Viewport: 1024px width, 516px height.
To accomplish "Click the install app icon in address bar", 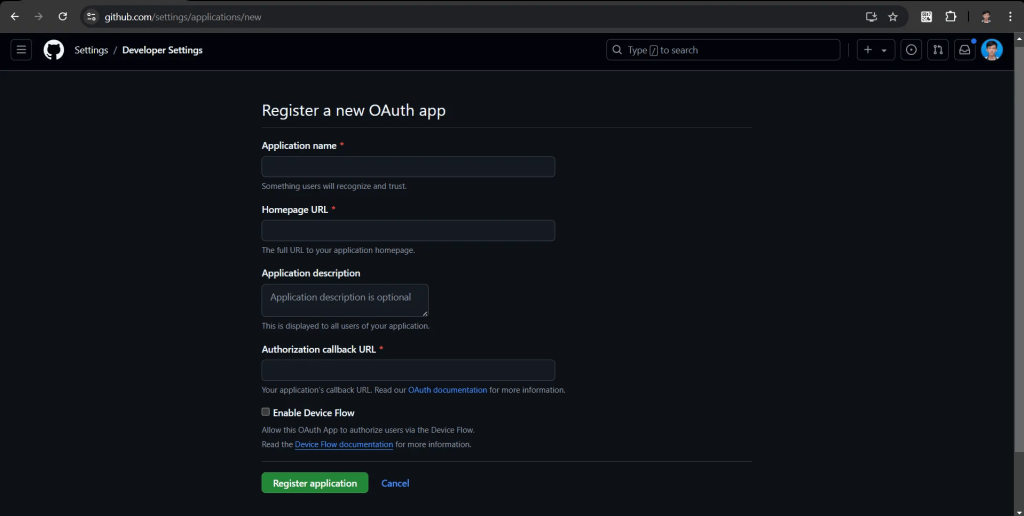I will coord(871,17).
